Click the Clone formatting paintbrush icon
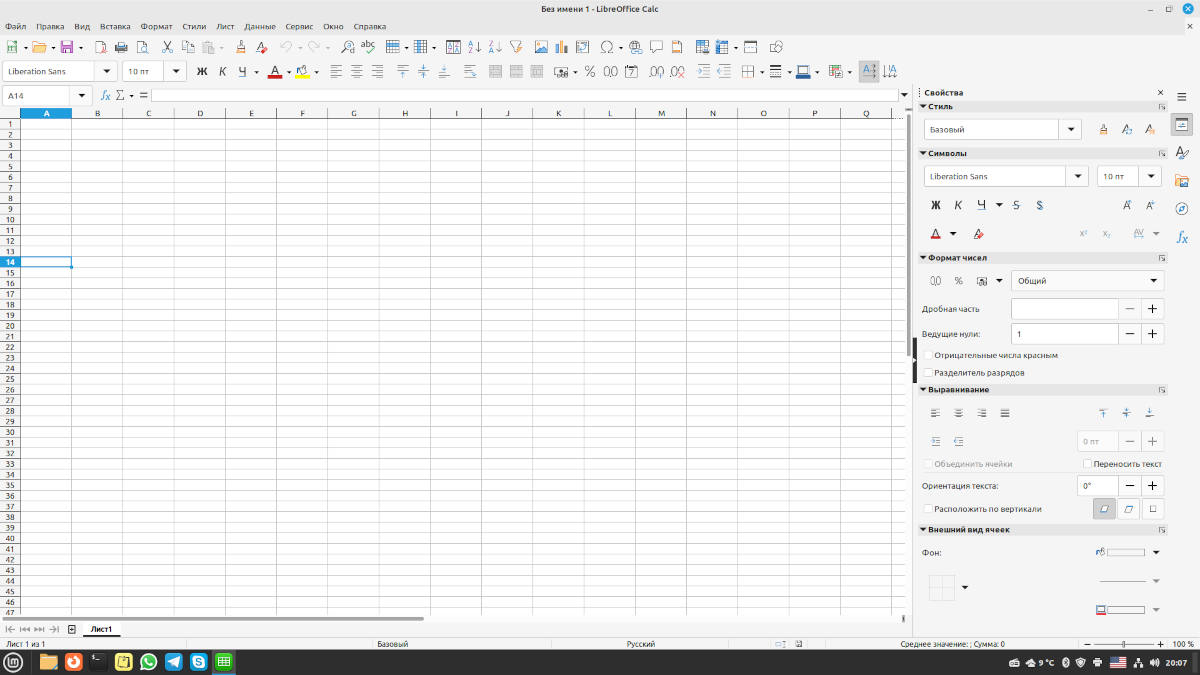This screenshot has width=1200, height=675. coord(241,47)
